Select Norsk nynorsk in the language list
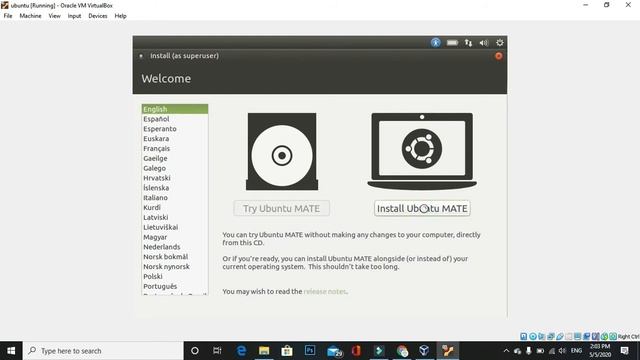 pyautogui.click(x=175, y=267)
